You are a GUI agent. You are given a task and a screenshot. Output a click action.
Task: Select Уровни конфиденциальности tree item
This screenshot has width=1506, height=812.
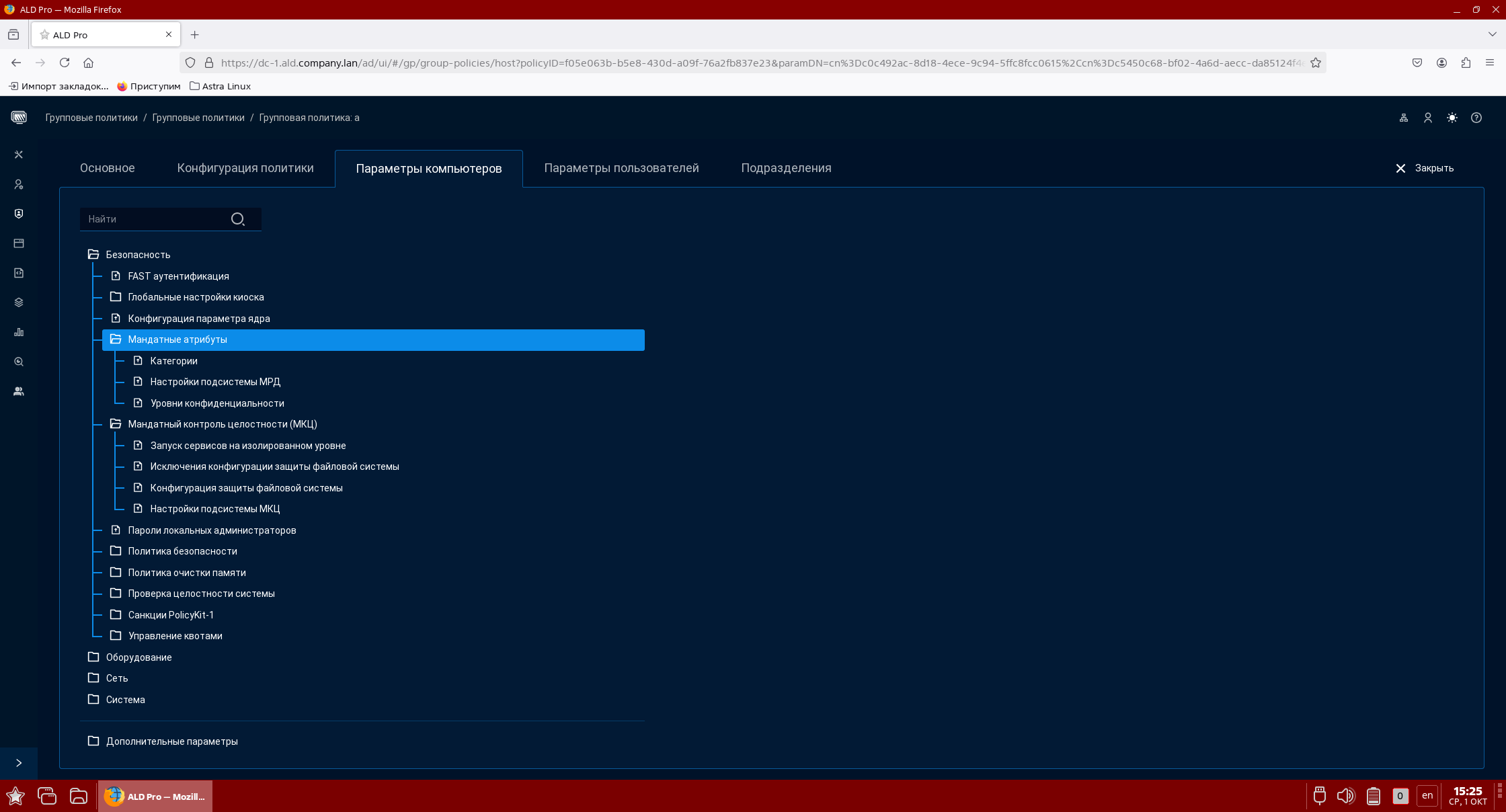(216, 403)
